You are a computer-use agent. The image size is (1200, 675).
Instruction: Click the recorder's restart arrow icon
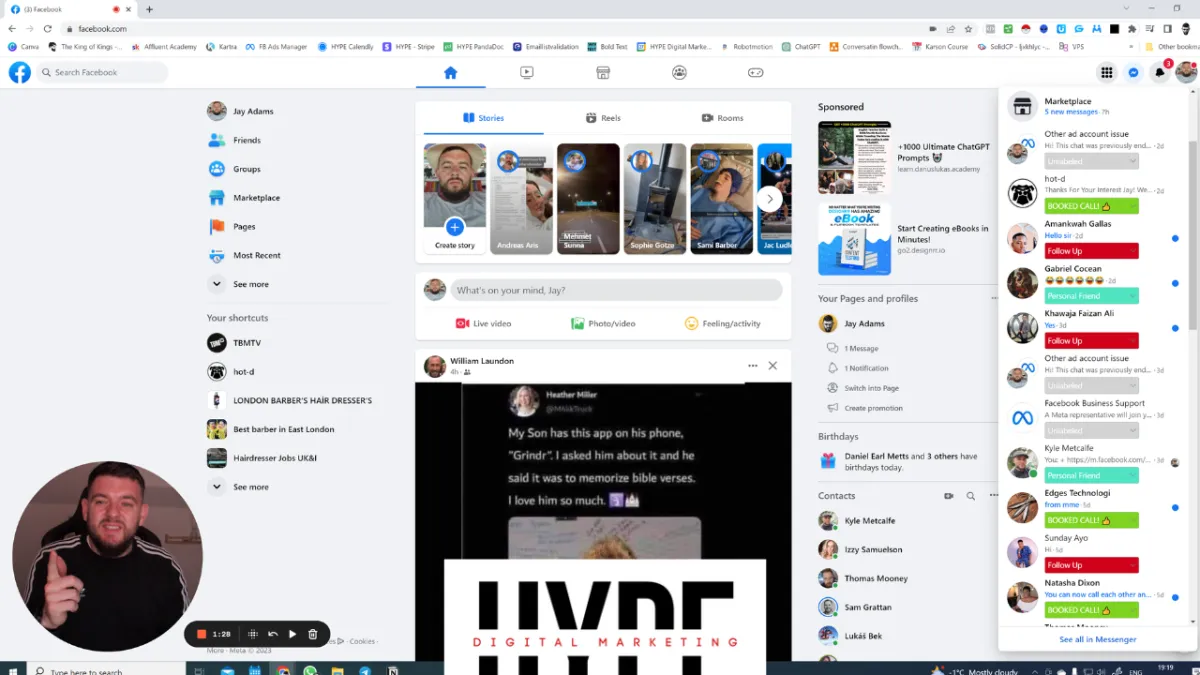coord(273,634)
